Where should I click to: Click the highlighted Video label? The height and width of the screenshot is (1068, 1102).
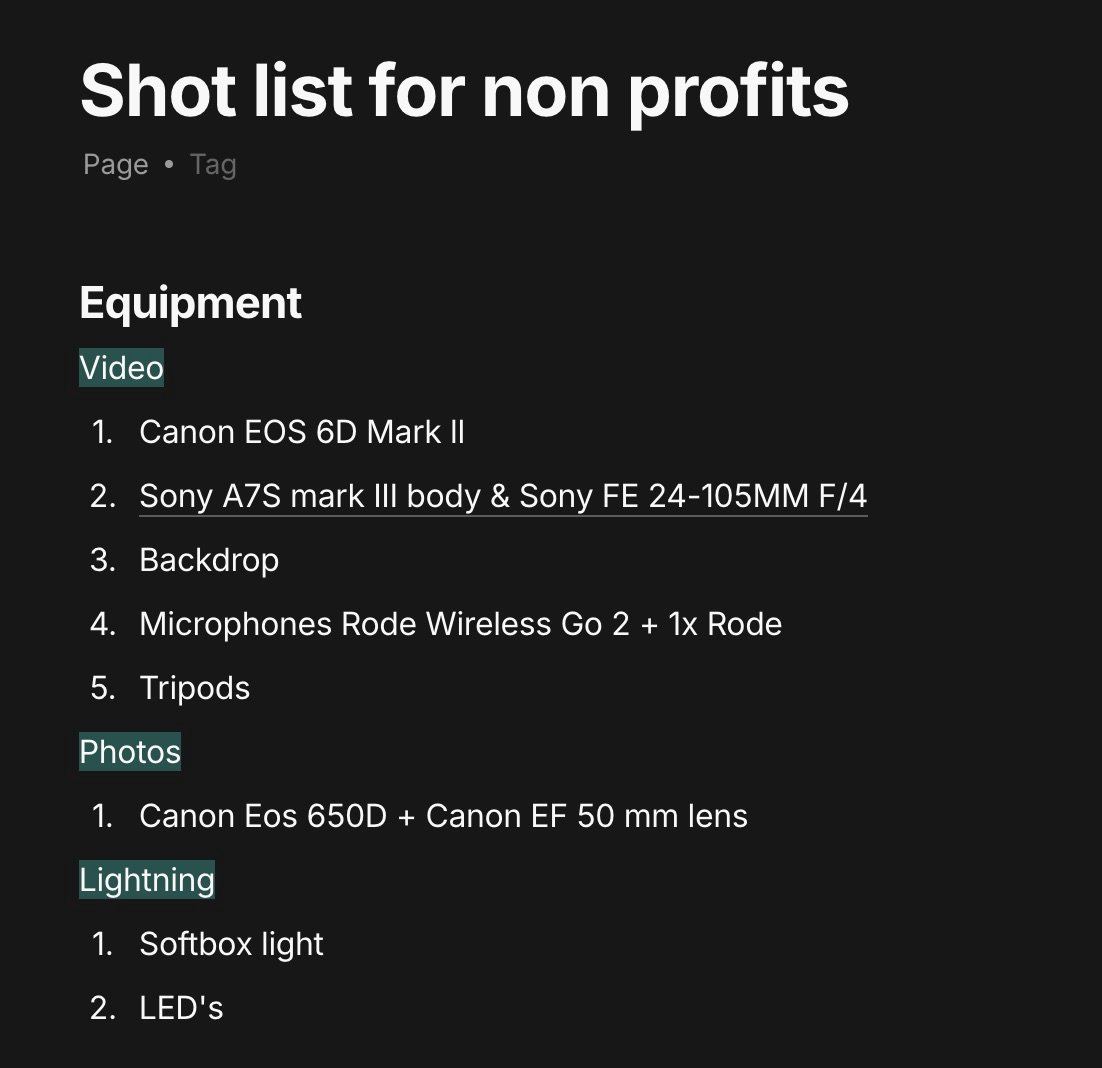pos(121,369)
